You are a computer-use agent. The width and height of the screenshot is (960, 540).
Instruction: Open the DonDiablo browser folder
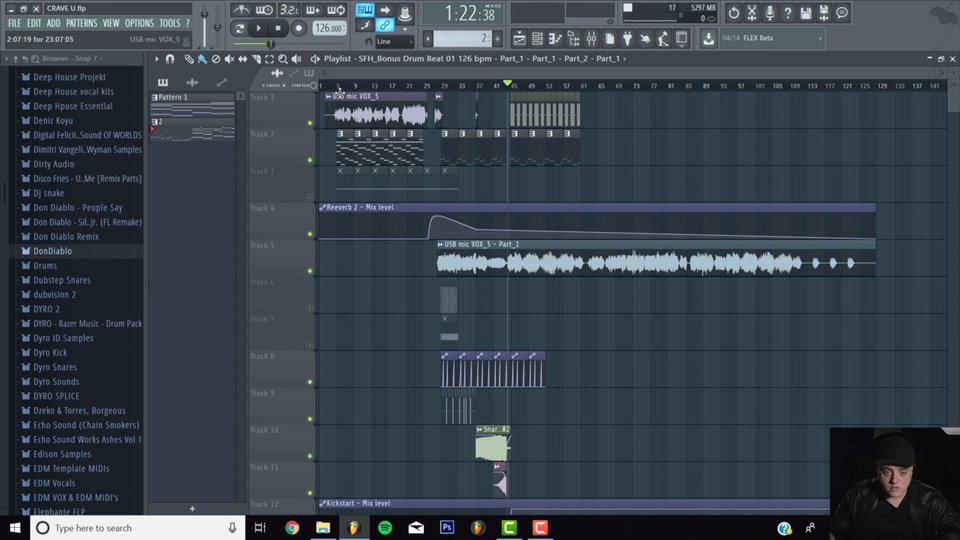click(52, 251)
